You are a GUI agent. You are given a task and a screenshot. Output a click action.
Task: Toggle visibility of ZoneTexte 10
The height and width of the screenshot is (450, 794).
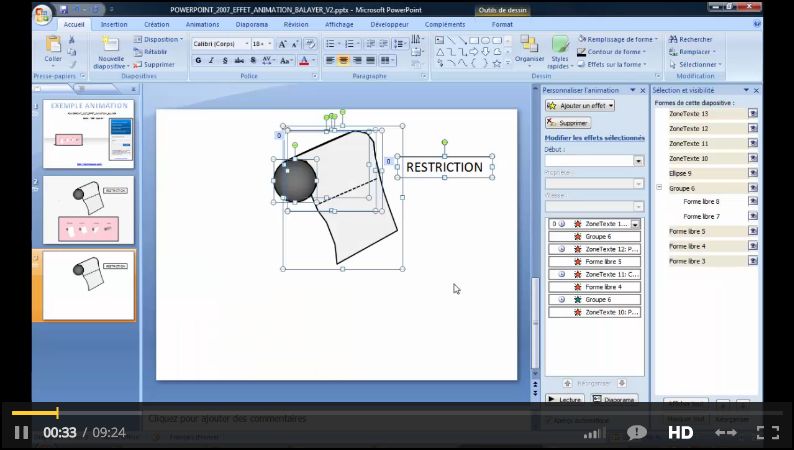(753, 158)
